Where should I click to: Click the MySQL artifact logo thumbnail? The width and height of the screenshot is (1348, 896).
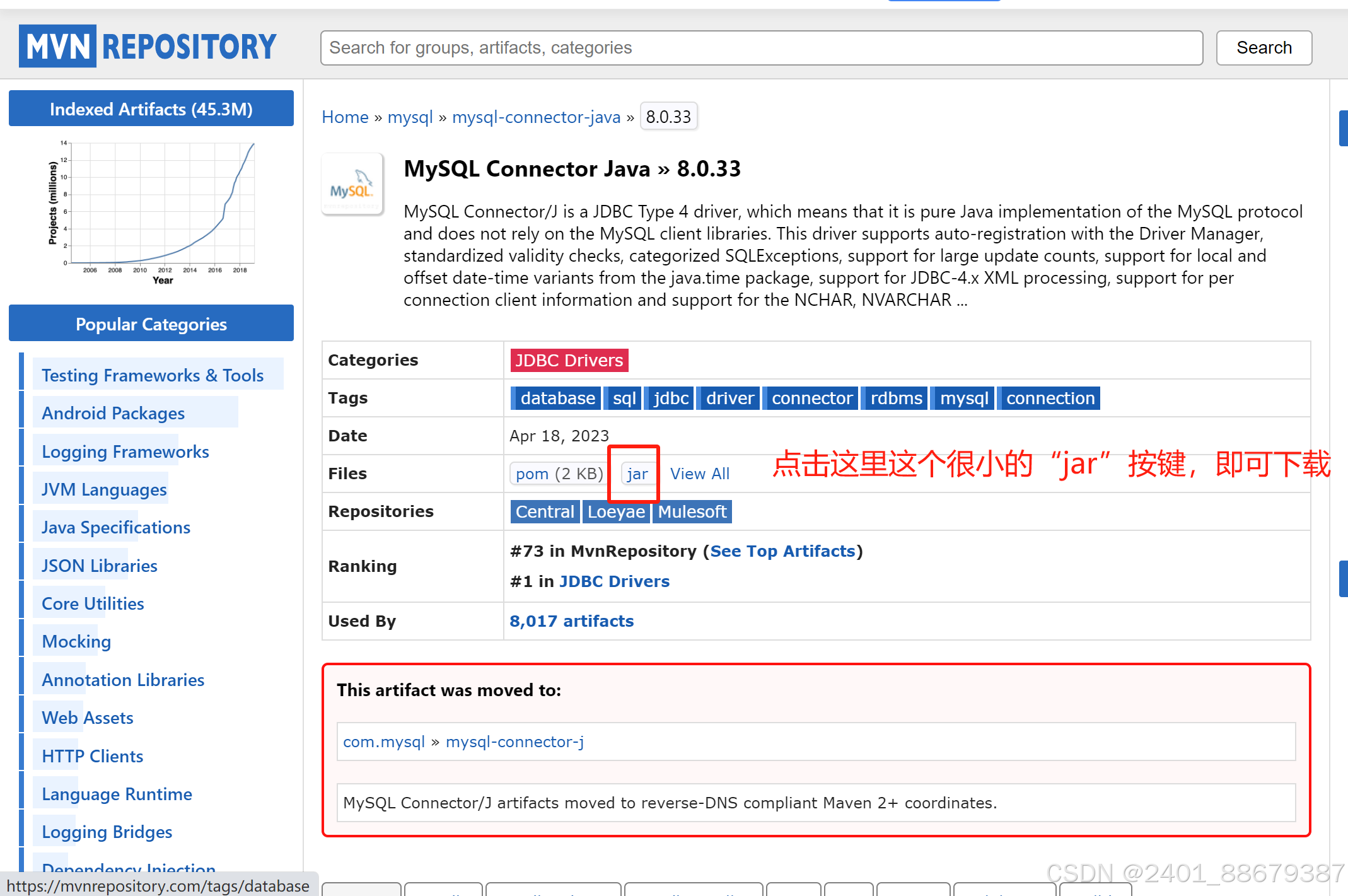tap(352, 184)
